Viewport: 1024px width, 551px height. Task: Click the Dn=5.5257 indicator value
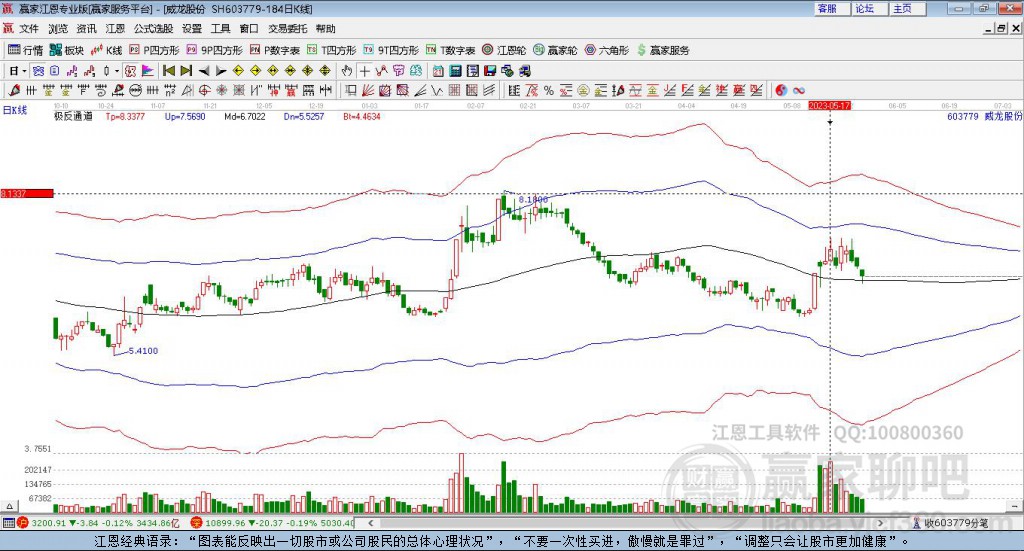click(304, 116)
